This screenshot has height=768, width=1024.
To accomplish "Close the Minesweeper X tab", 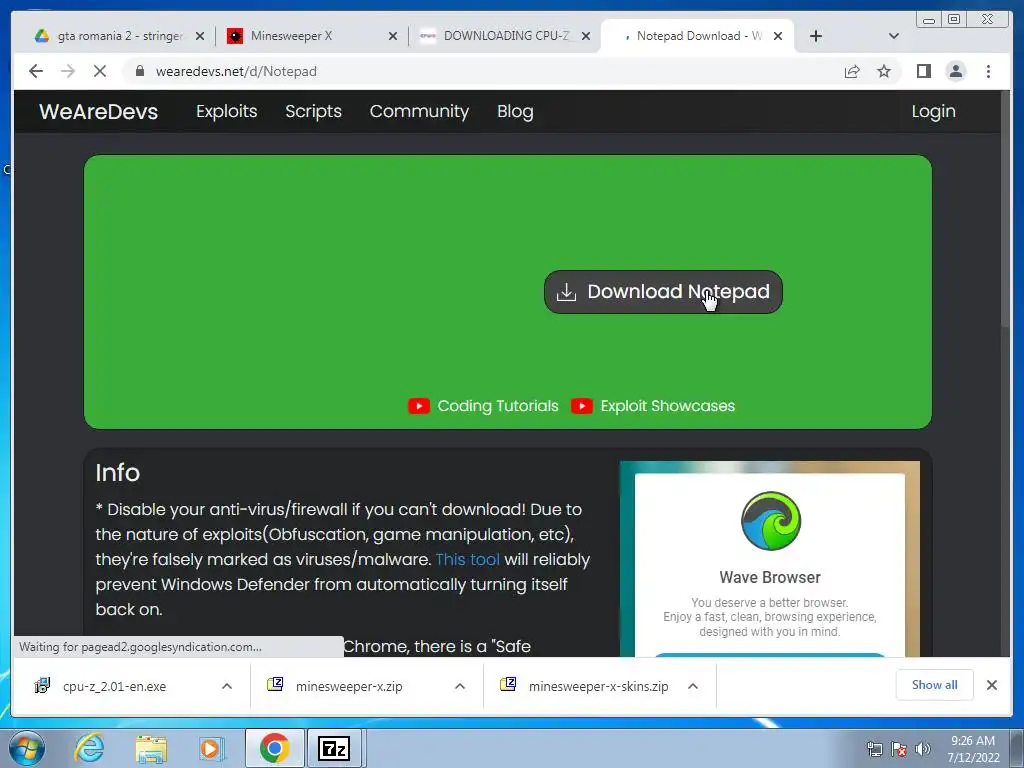I will [x=392, y=36].
